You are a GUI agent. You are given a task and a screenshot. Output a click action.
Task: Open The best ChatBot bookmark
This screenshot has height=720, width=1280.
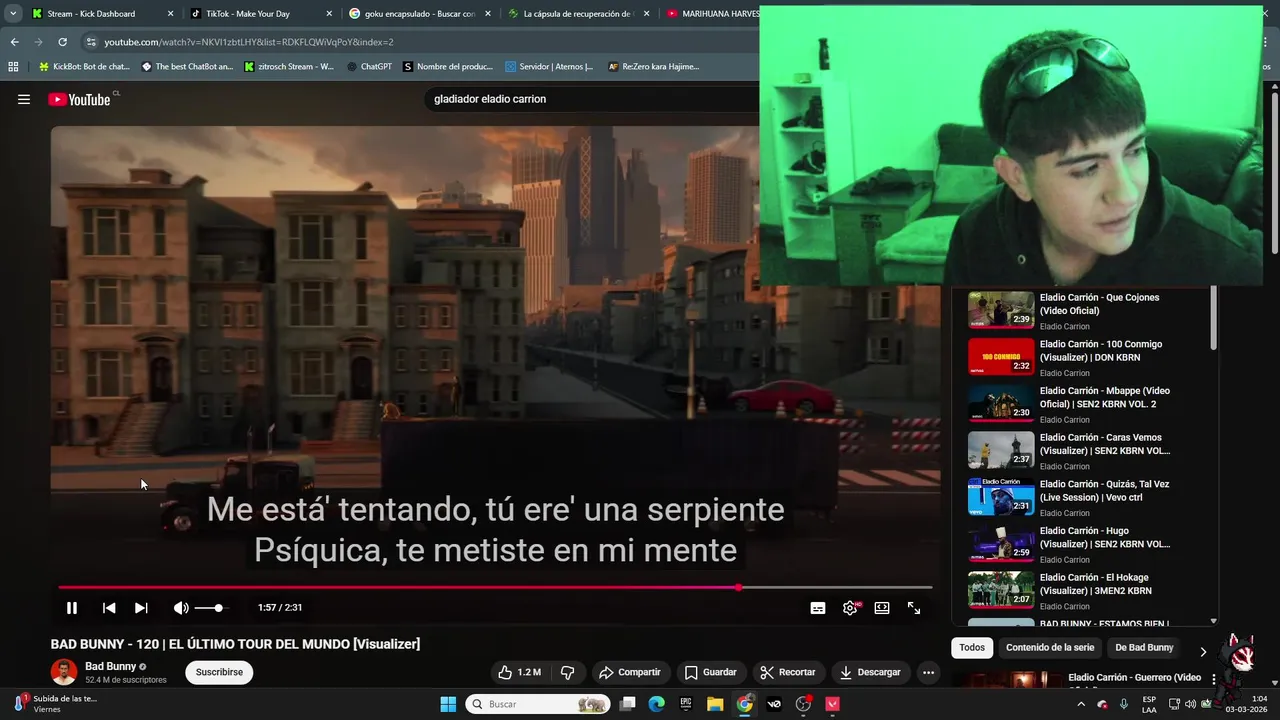click(x=187, y=67)
